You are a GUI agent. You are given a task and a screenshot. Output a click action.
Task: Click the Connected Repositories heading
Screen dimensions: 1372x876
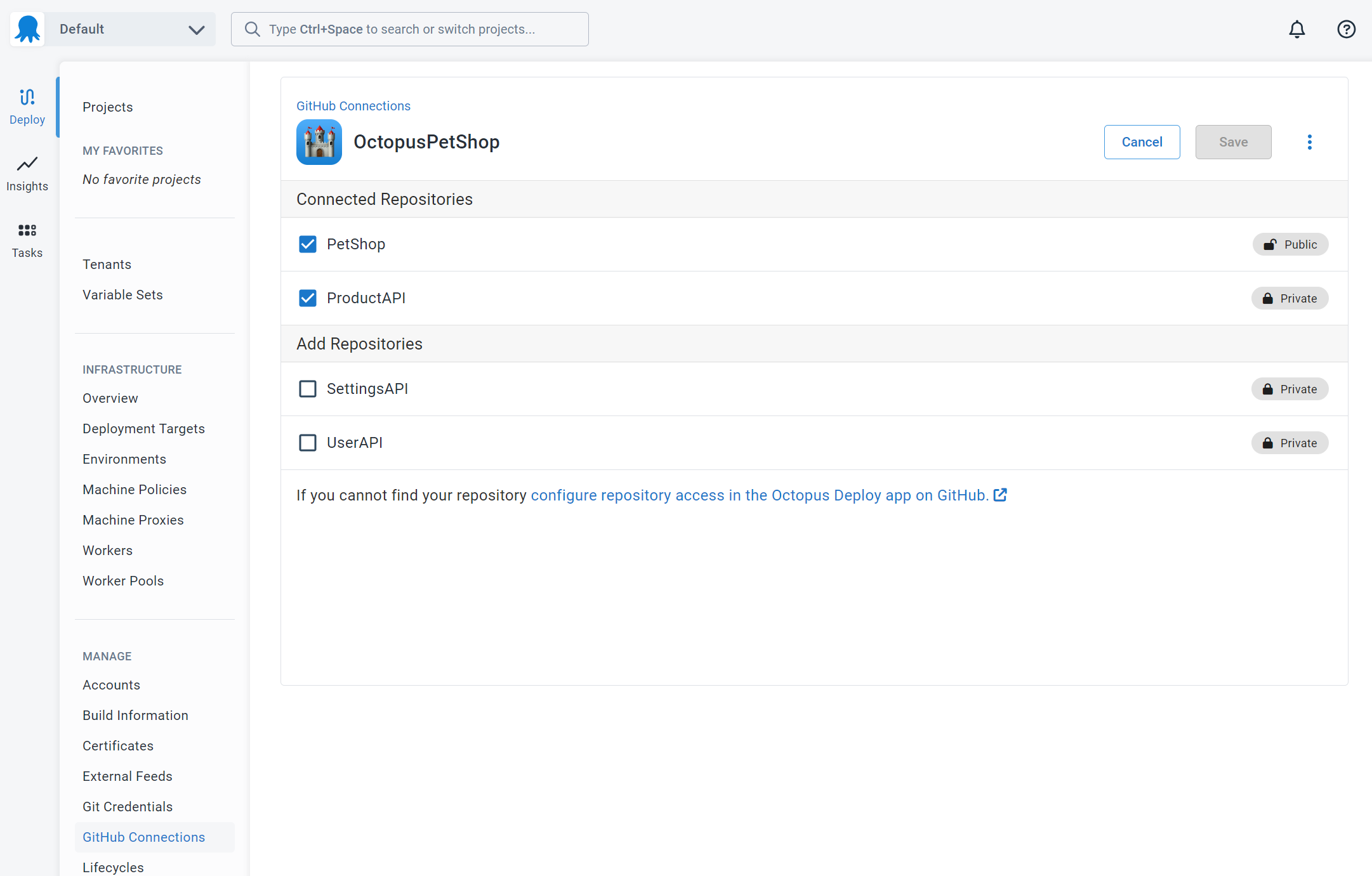point(385,199)
